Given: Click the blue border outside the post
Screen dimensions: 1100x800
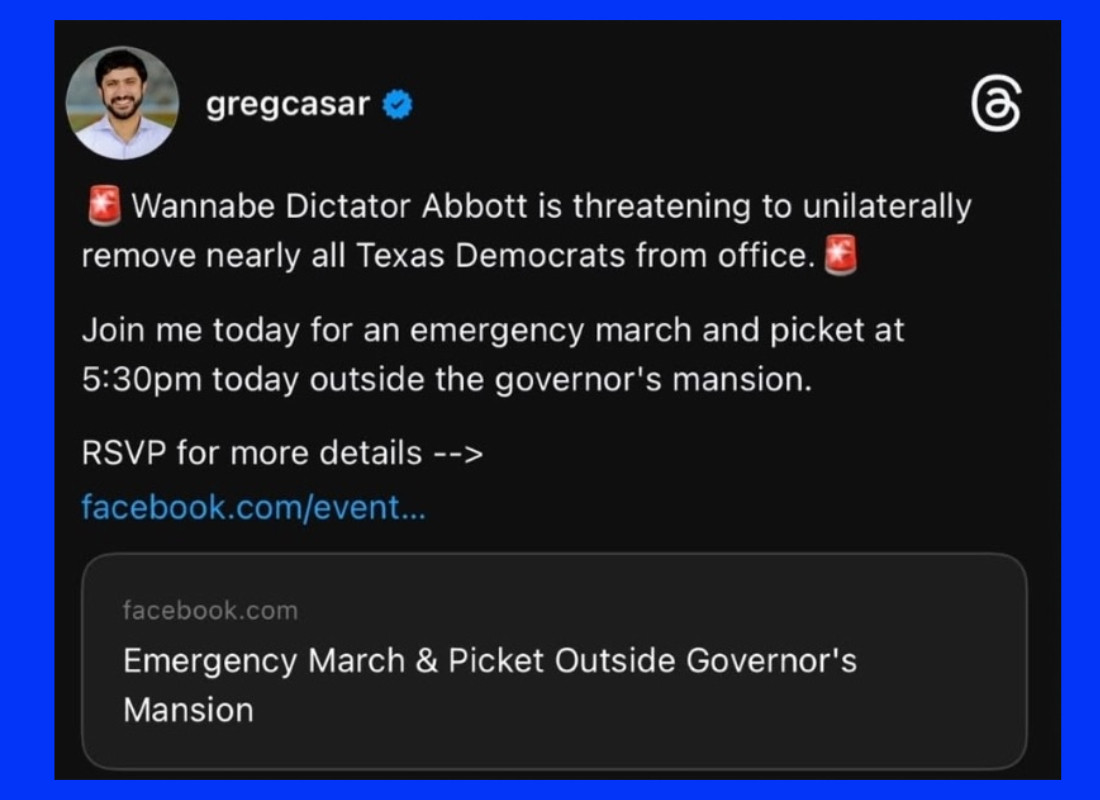Looking at the screenshot, I should click(27, 400).
